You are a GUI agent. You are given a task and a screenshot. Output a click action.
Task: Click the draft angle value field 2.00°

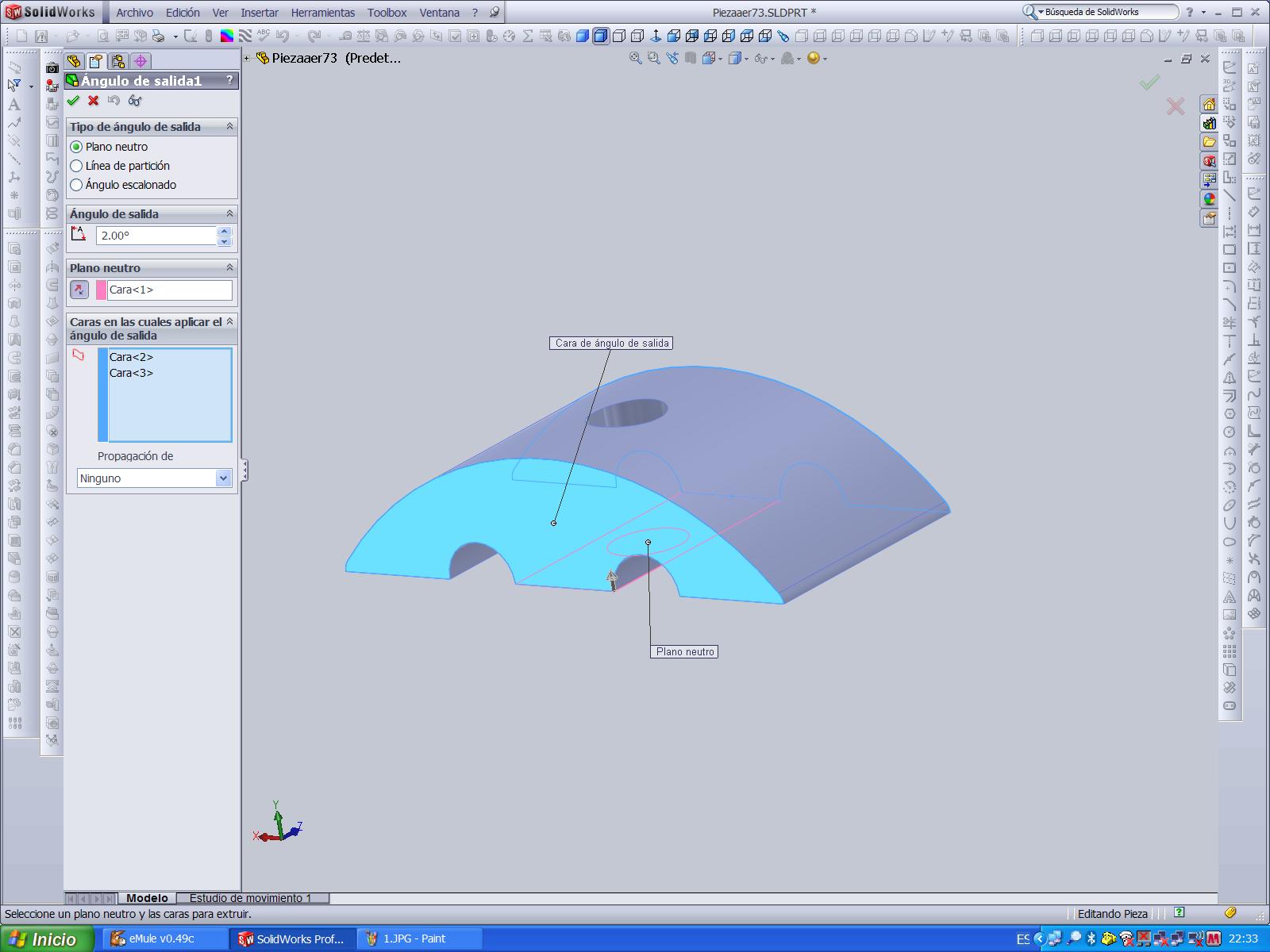(156, 236)
